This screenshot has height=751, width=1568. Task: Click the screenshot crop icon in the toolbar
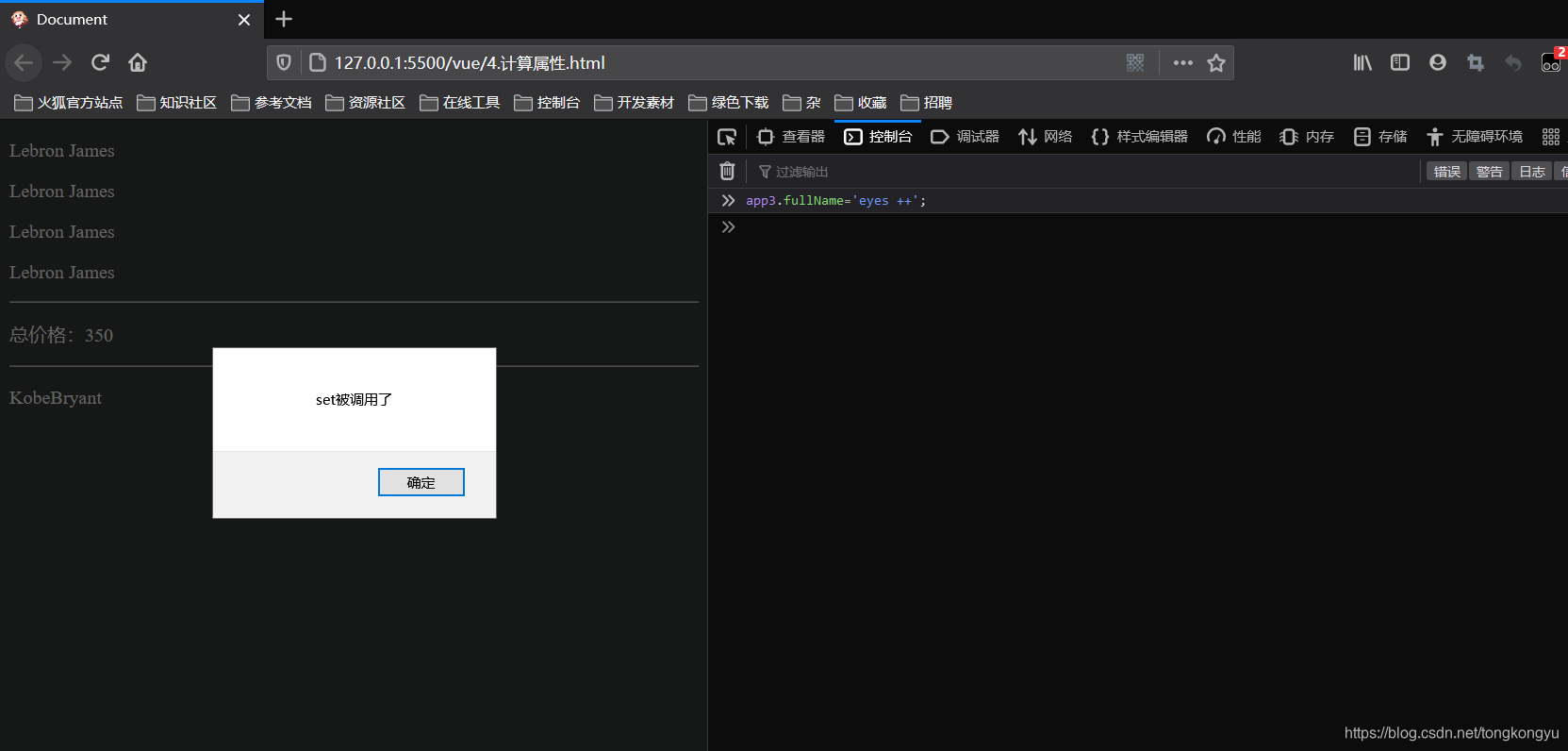point(1476,63)
